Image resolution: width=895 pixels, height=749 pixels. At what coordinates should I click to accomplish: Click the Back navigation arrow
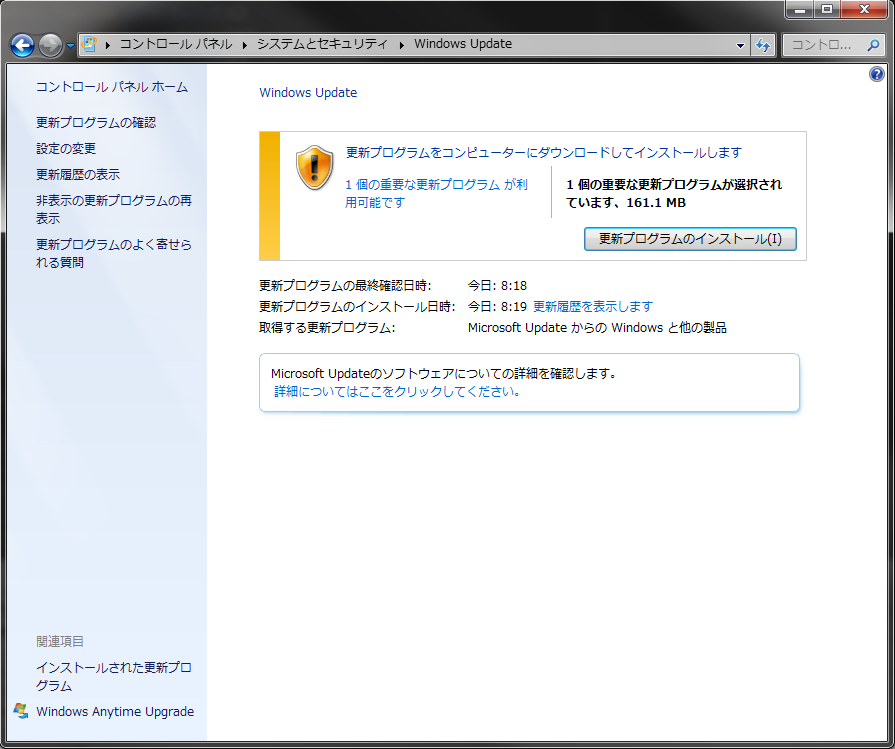(23, 45)
